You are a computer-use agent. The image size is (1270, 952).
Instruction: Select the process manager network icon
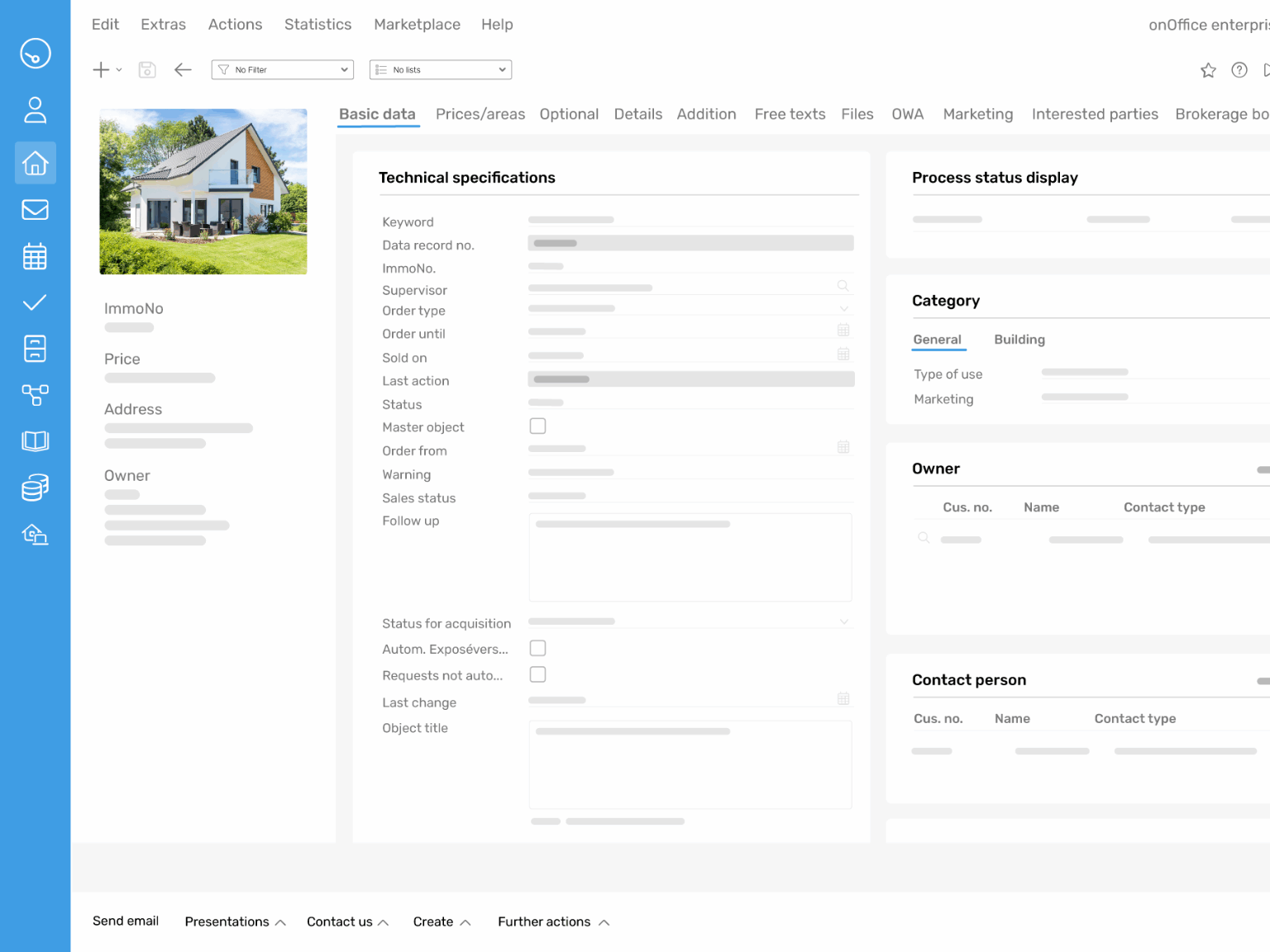35,394
